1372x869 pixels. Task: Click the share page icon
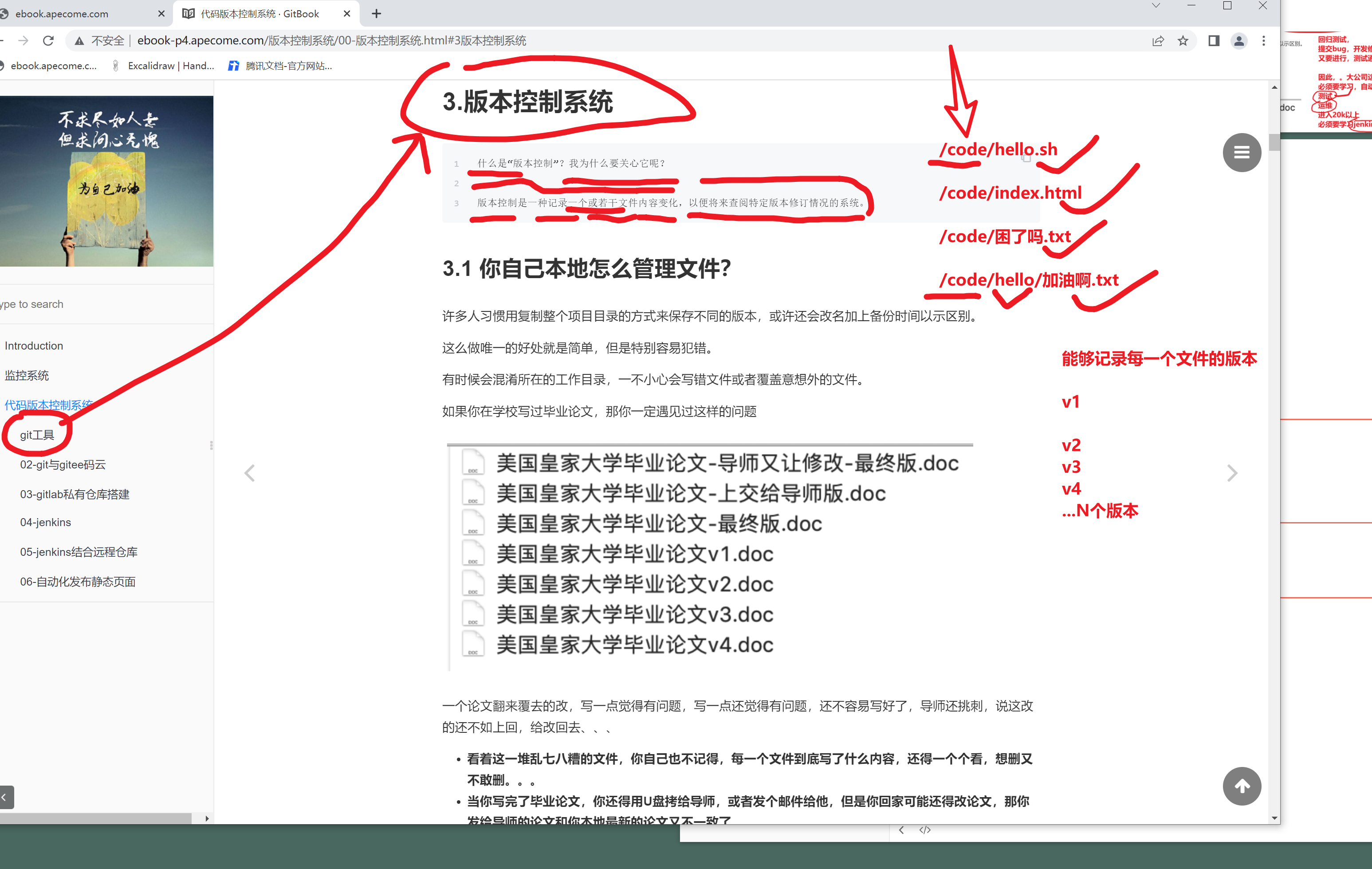tap(1157, 40)
